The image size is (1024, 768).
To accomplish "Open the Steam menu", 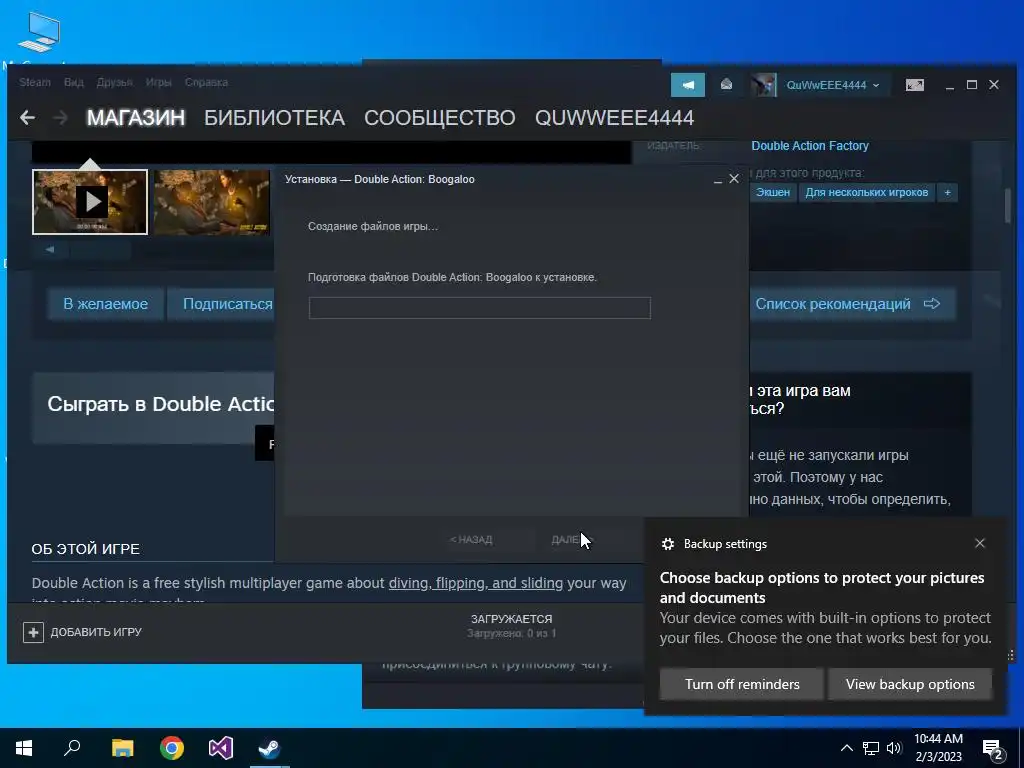I will [35, 82].
